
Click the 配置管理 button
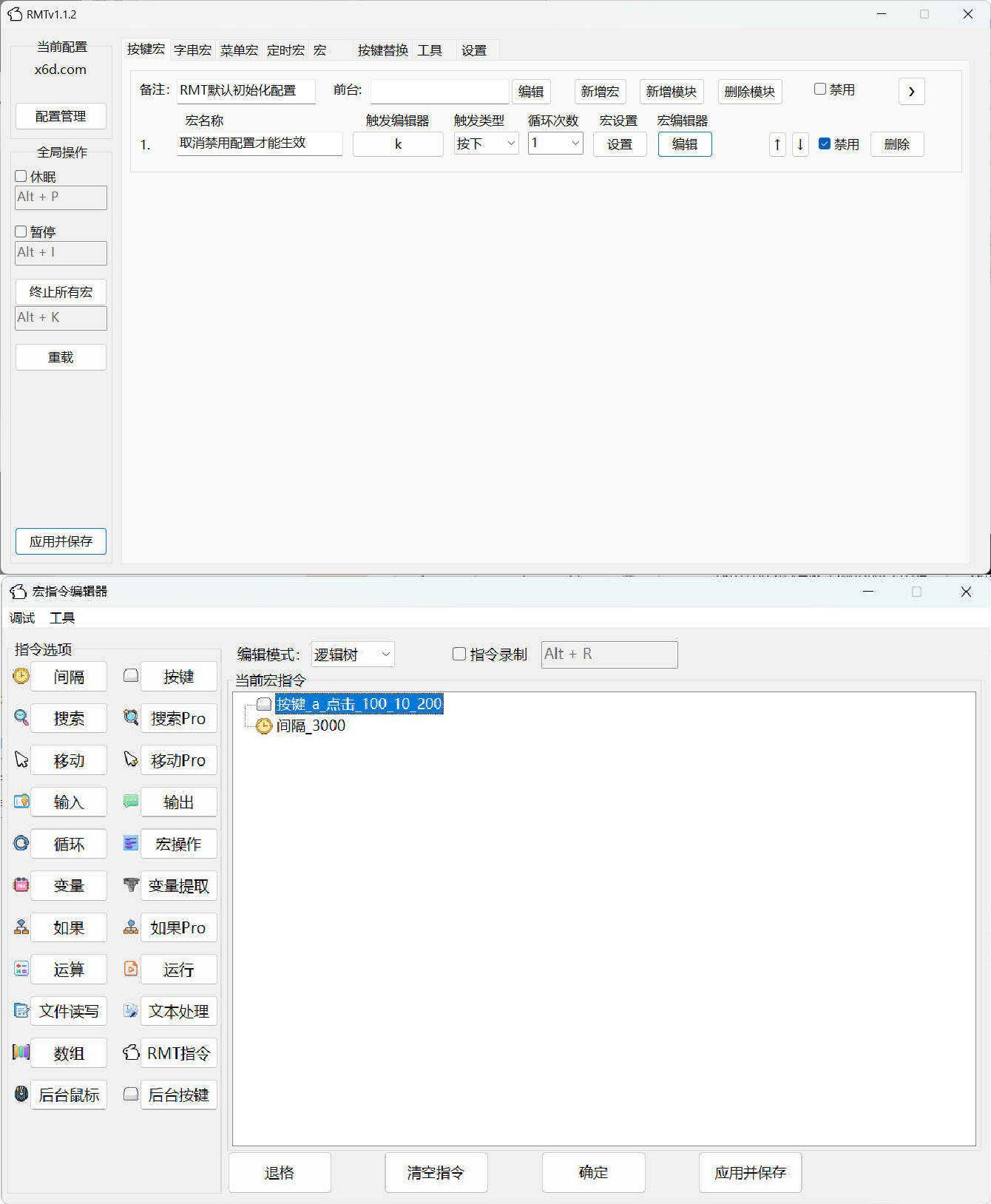61,116
